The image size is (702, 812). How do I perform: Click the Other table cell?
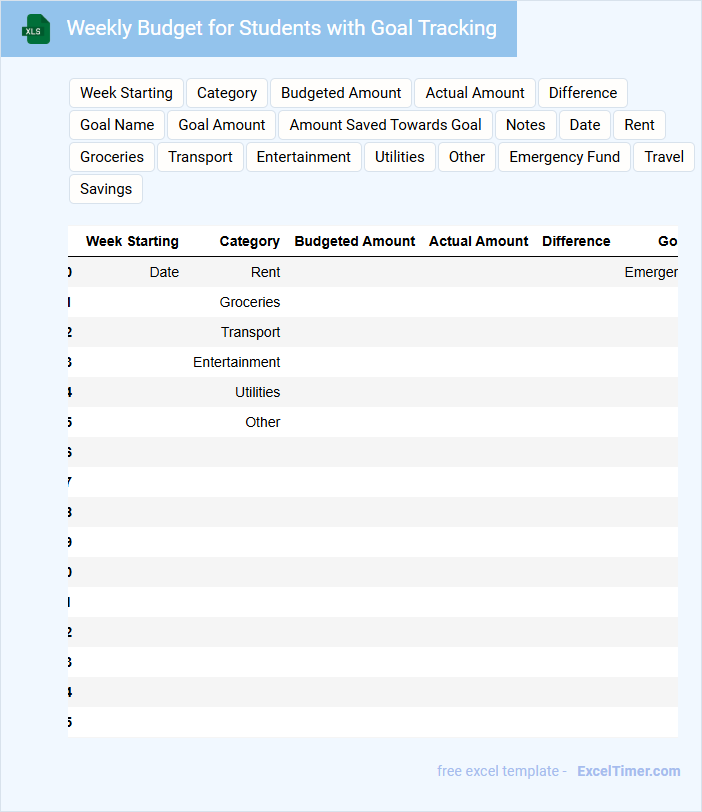262,423
